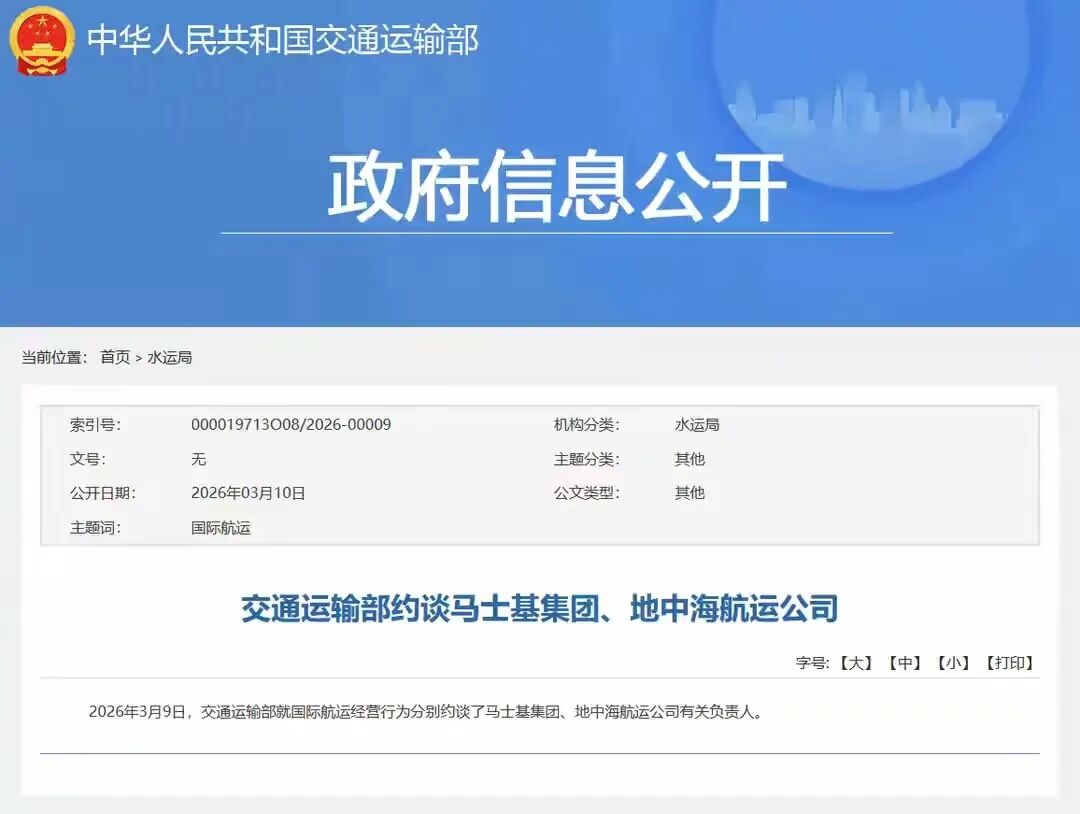Image resolution: width=1080 pixels, height=814 pixels.
Task: Click the 主题分类 value 其他
Action: (689, 459)
